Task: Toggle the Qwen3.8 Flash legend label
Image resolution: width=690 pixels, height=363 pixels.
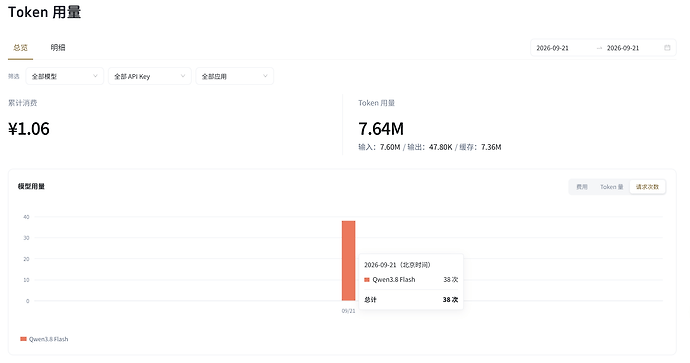Action: 48,339
